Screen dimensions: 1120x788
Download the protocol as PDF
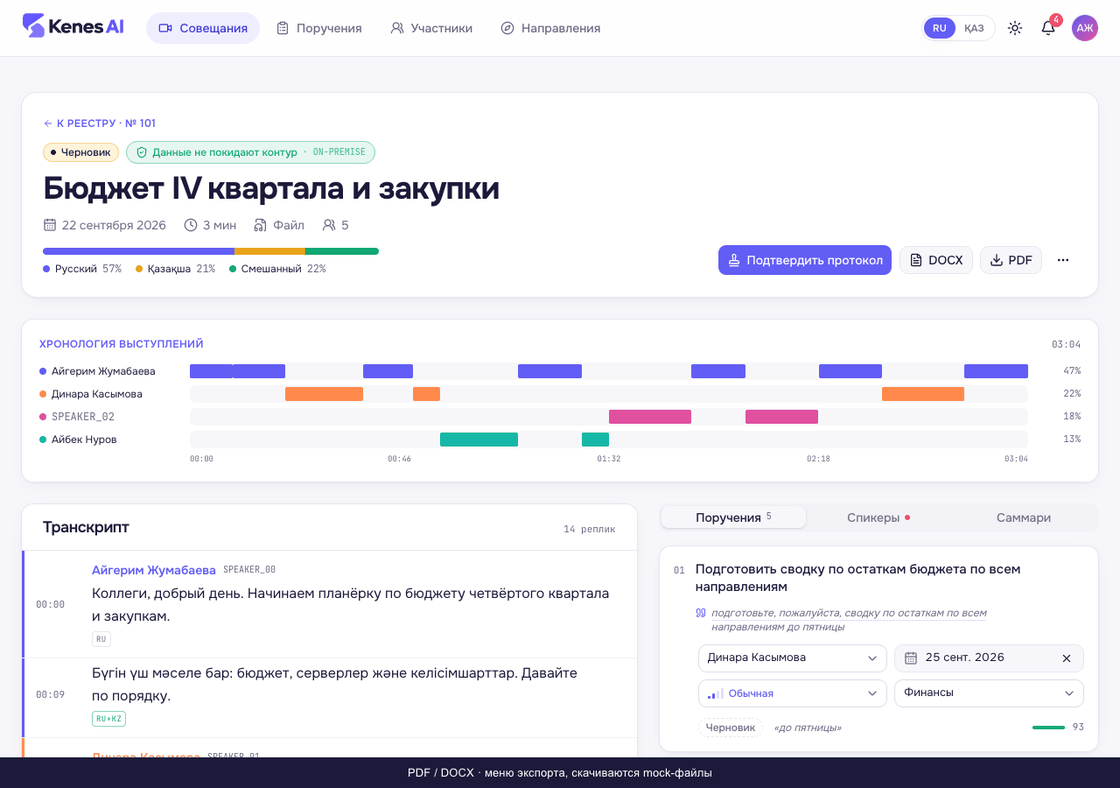1011,260
